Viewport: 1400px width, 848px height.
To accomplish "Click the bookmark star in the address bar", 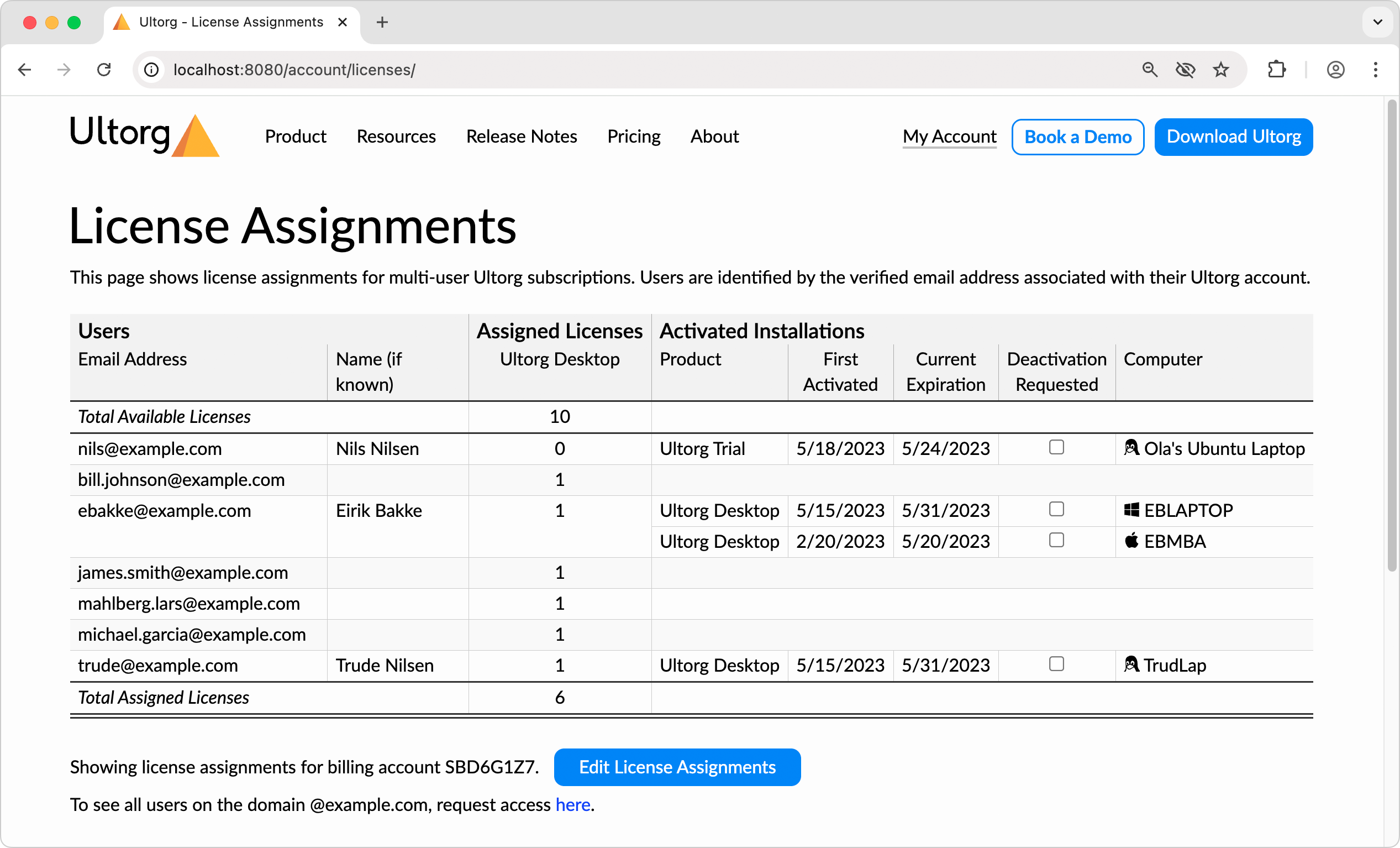I will [x=1221, y=69].
